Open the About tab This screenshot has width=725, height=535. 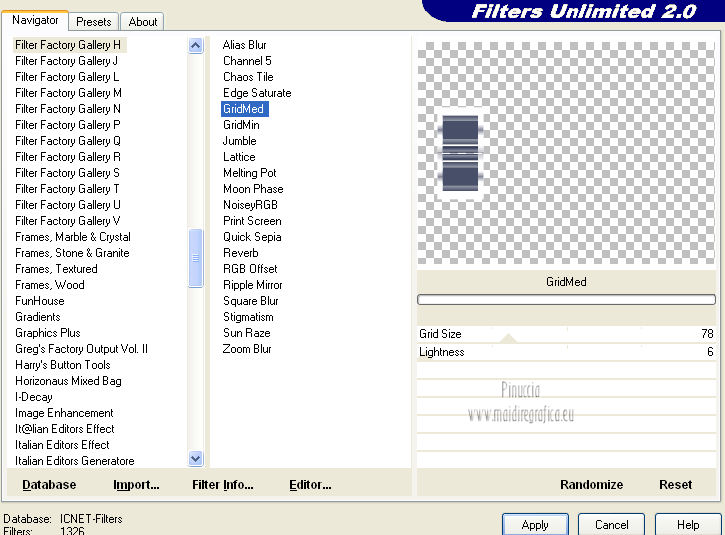pyautogui.click(x=143, y=22)
